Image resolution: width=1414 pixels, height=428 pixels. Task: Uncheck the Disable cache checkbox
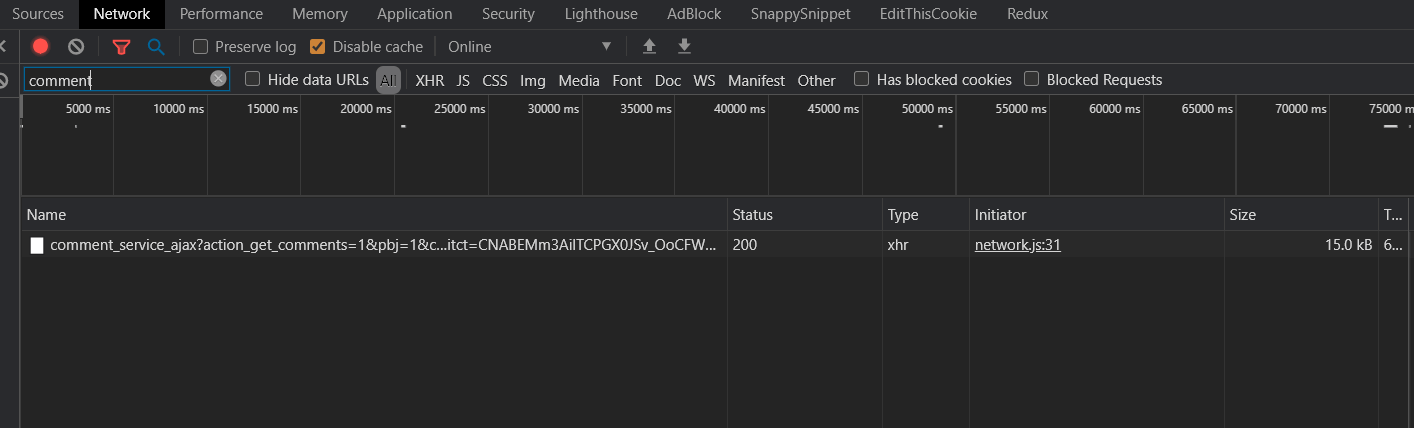(x=318, y=46)
